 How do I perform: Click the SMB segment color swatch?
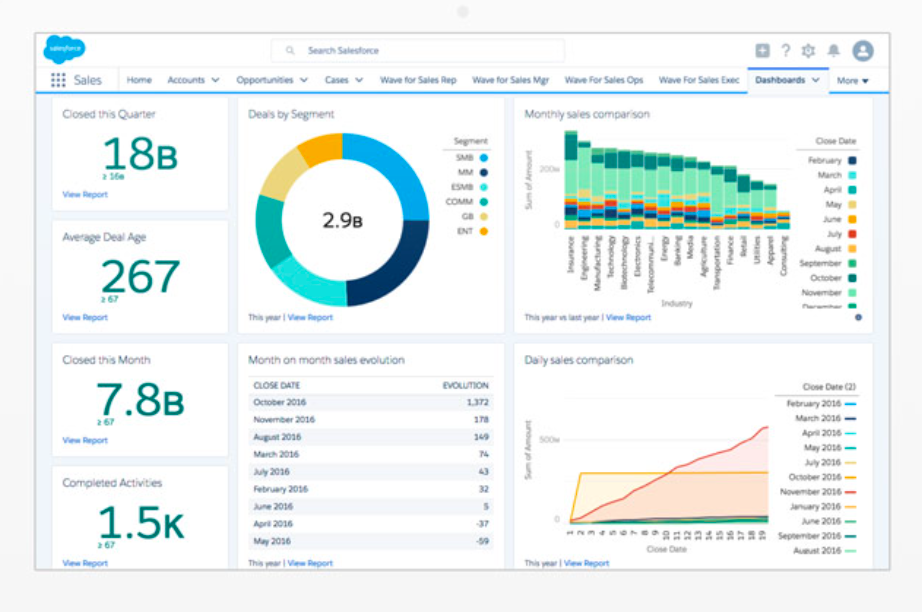483,158
